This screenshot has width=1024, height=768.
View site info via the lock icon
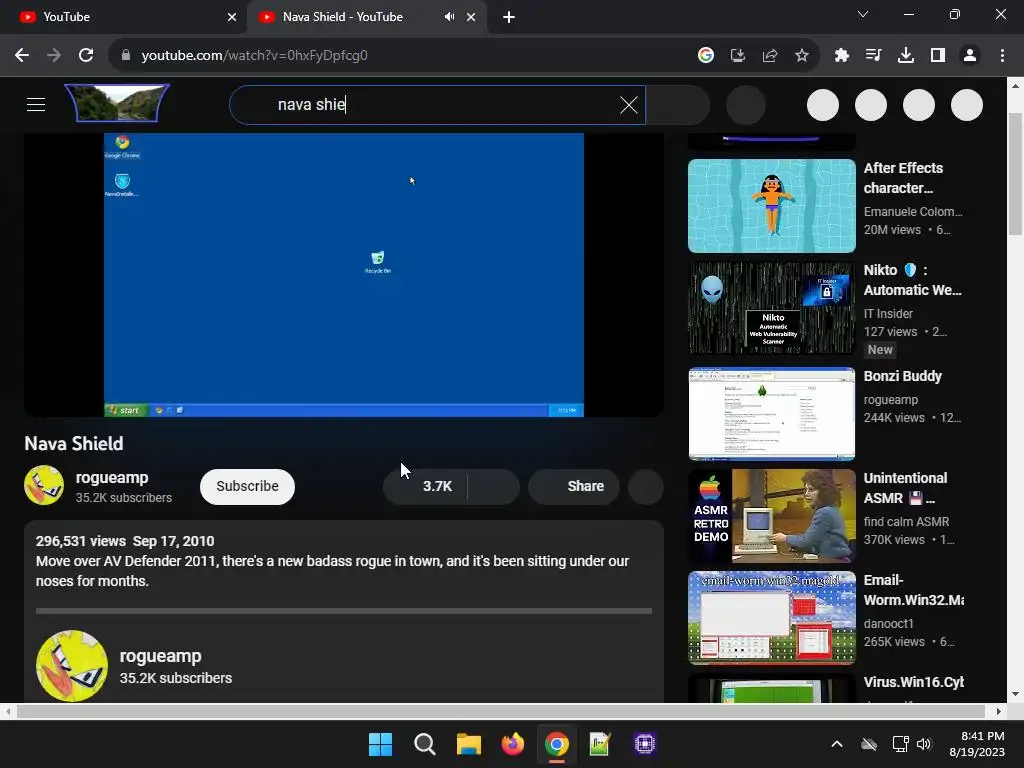point(125,56)
